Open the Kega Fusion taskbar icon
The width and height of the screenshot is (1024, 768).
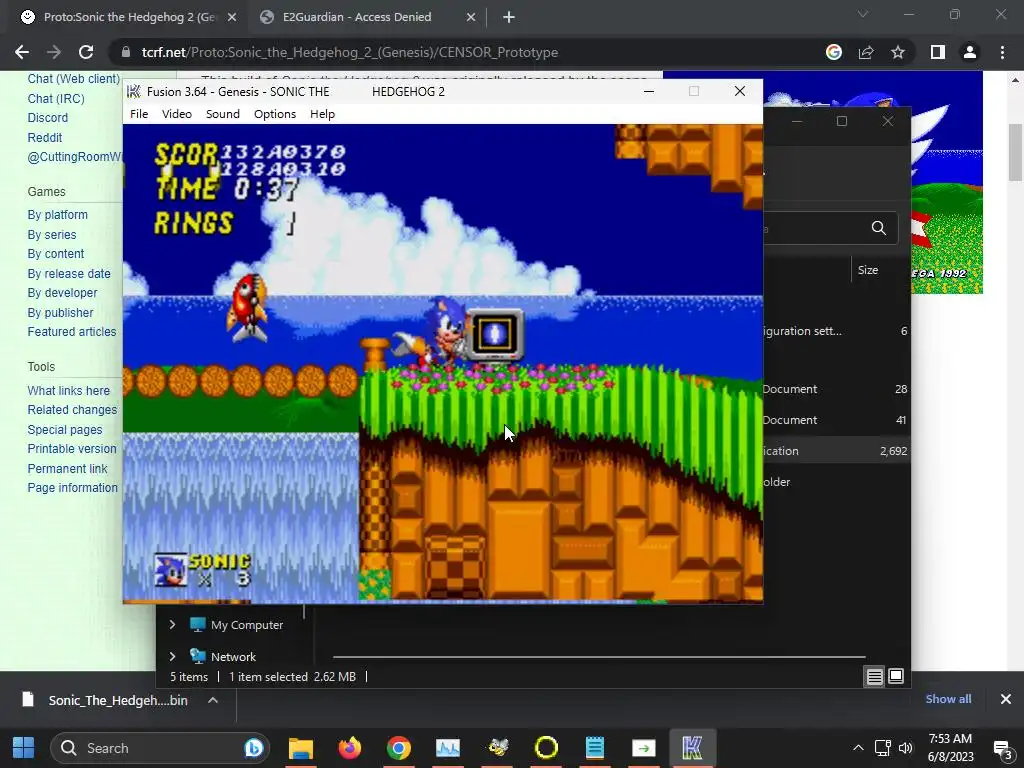692,748
